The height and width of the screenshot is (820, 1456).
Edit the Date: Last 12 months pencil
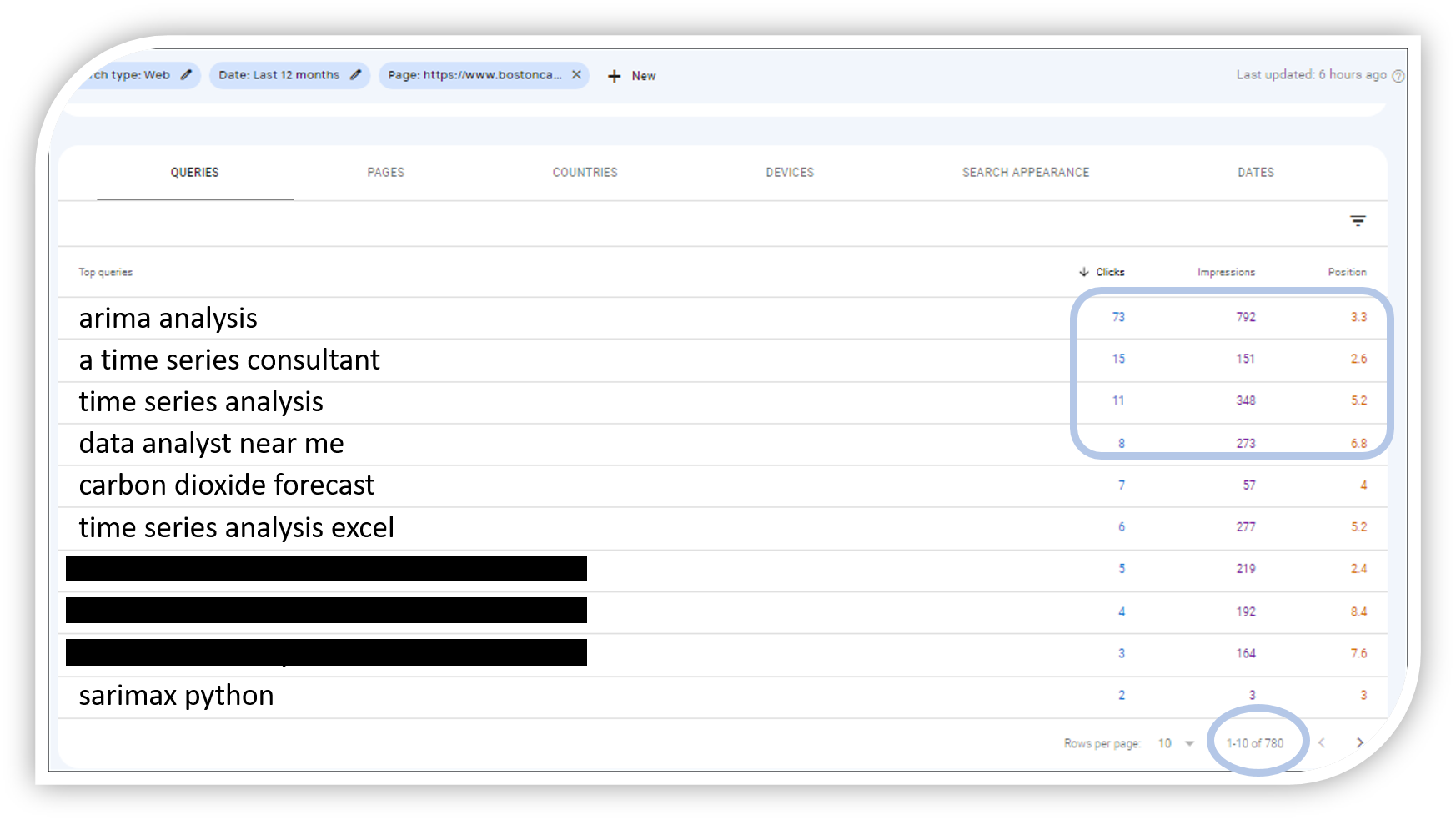click(355, 75)
